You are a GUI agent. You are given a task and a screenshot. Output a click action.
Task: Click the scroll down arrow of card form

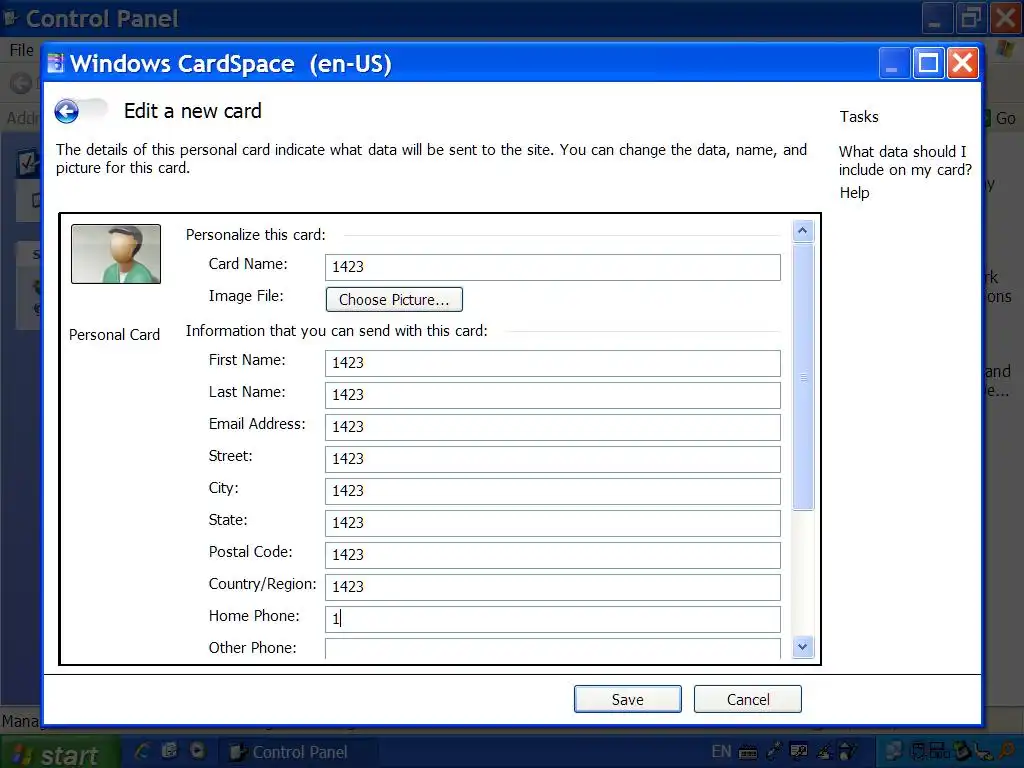pyautogui.click(x=803, y=647)
